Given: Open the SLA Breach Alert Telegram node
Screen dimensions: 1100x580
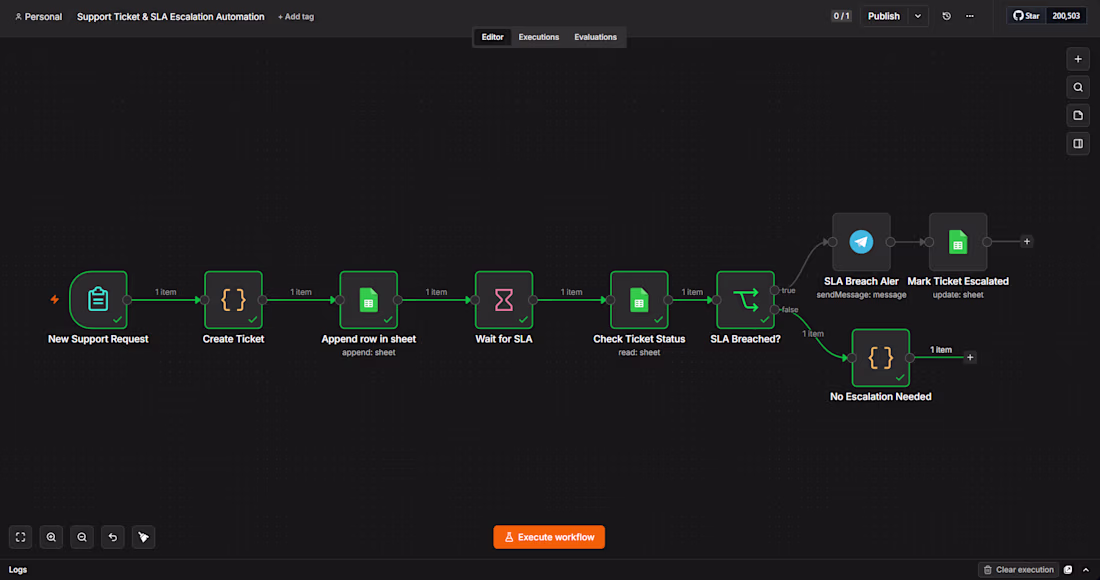Looking at the screenshot, I should (861, 242).
